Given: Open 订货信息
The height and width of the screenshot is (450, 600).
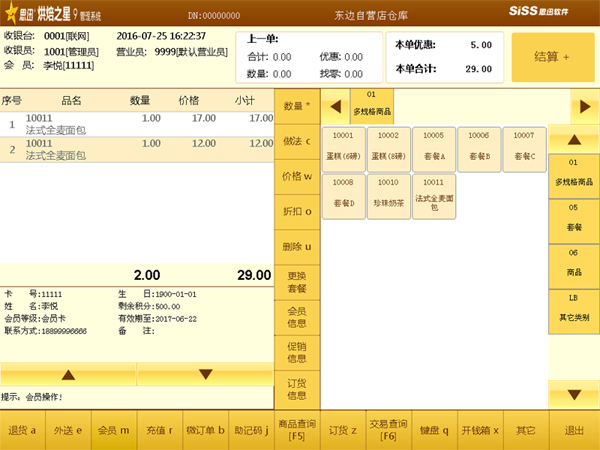Looking at the screenshot, I should [297, 389].
